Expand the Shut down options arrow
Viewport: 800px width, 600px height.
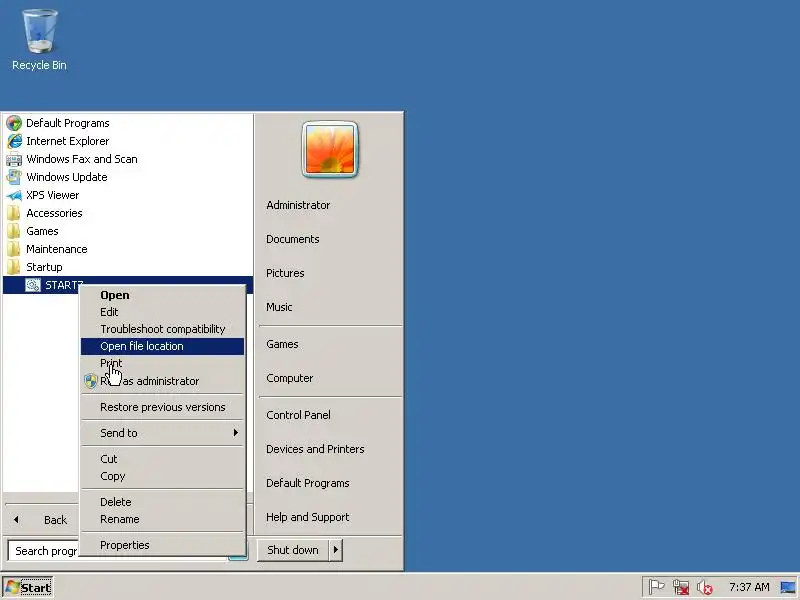[x=336, y=550]
